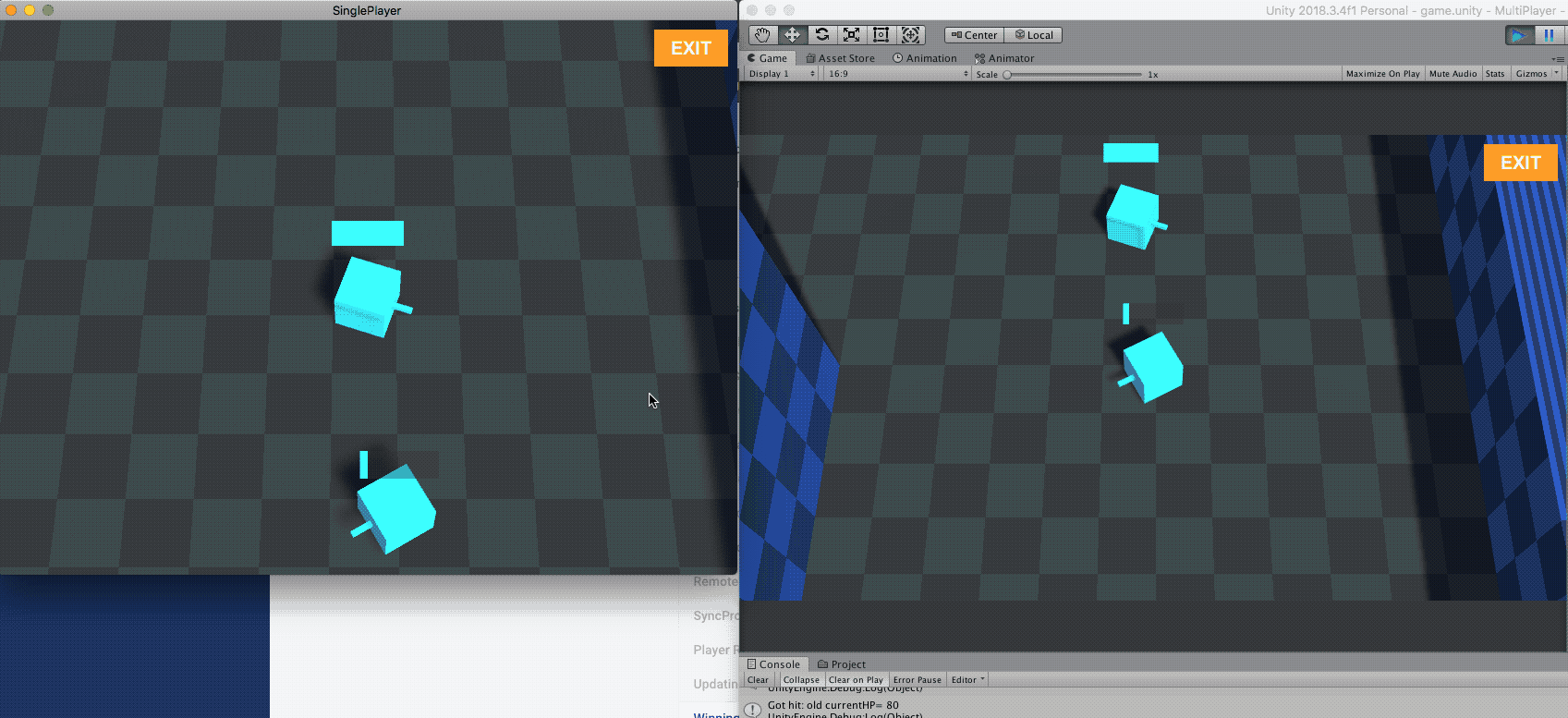The width and height of the screenshot is (1568, 718).
Task: Select the Rect Transform tool
Action: point(881,35)
